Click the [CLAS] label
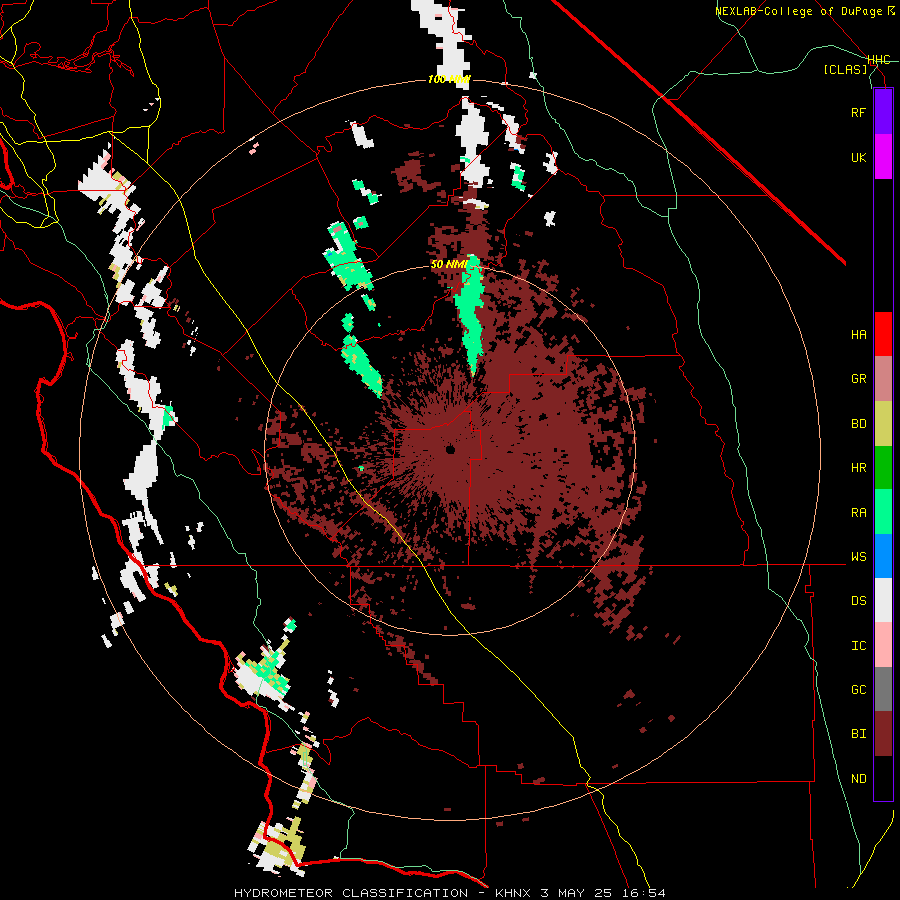900x900 pixels. [845, 69]
